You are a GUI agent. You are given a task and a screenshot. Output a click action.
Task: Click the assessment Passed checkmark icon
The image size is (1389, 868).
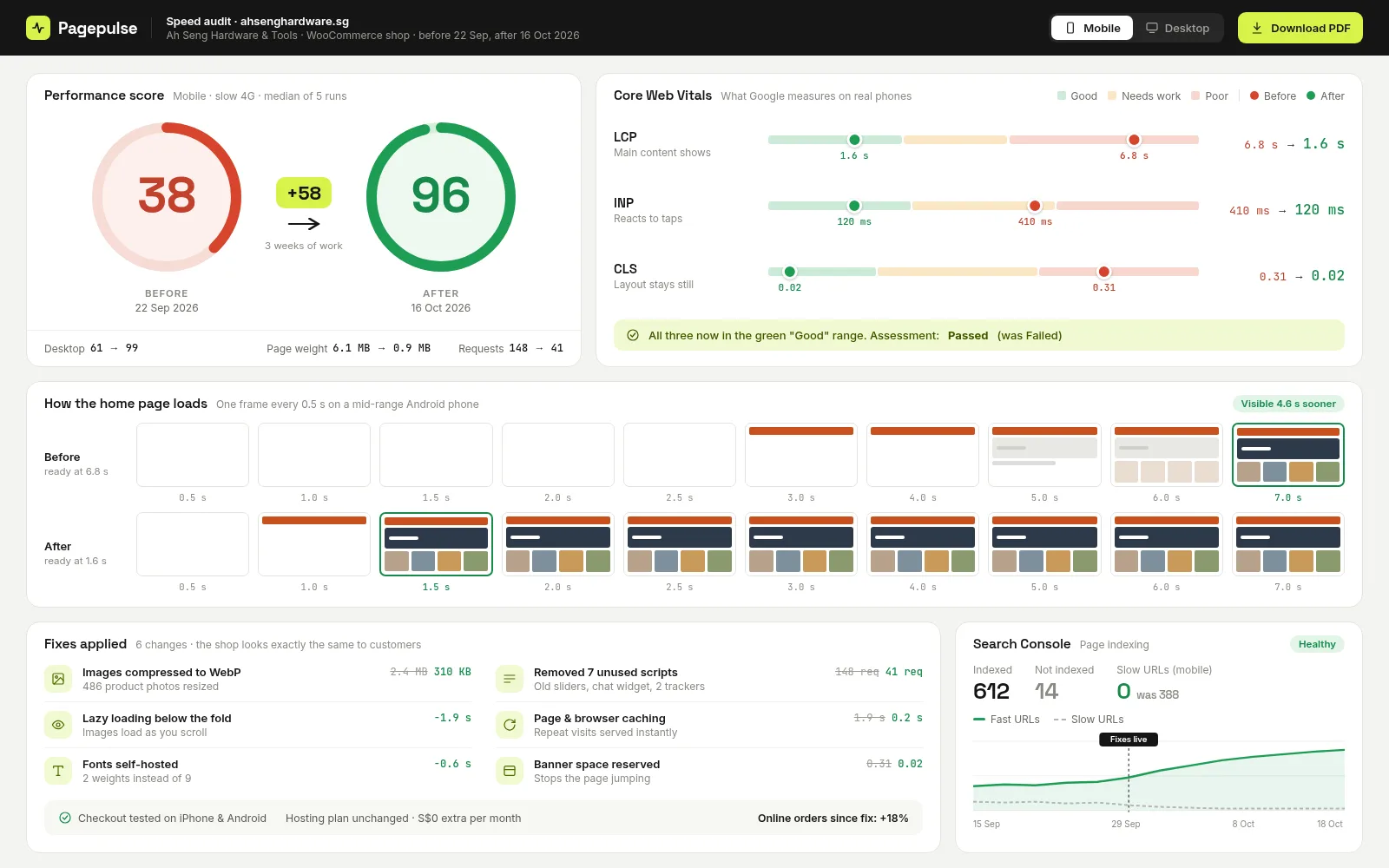[633, 335]
